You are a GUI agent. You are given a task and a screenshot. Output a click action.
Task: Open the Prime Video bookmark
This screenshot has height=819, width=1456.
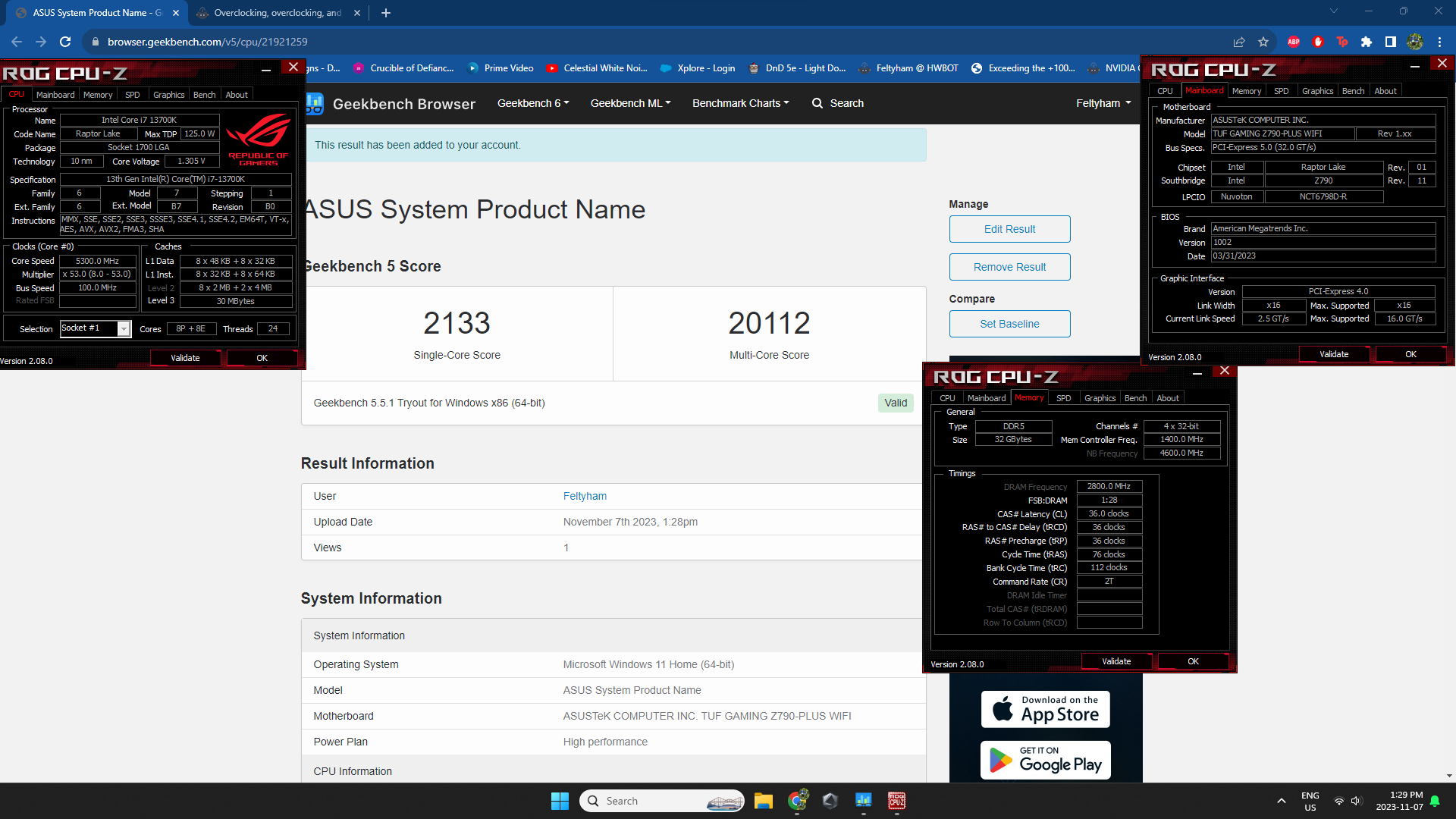[500, 68]
